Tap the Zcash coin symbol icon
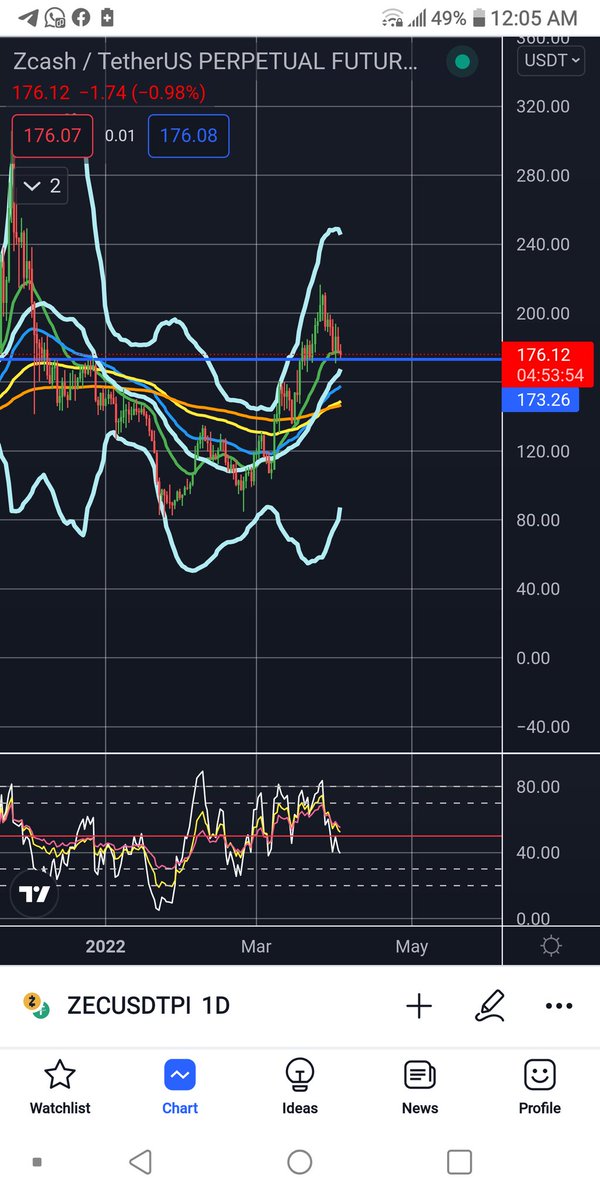The image size is (600, 1200). 36,1006
